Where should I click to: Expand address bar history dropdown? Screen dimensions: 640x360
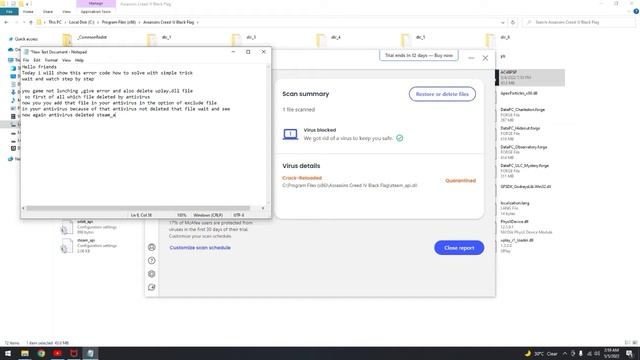point(503,22)
